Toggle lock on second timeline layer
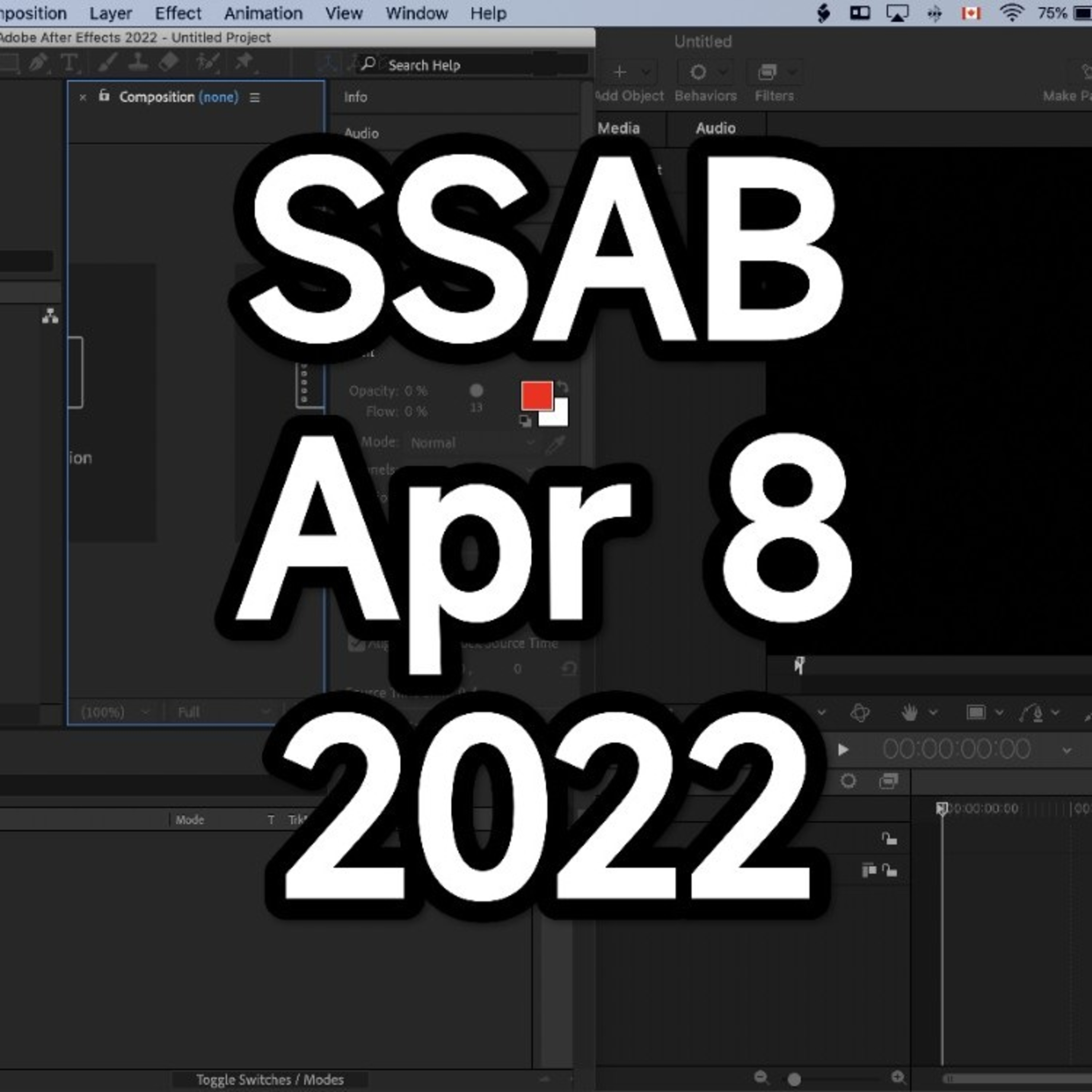This screenshot has width=1092, height=1092. 889,870
